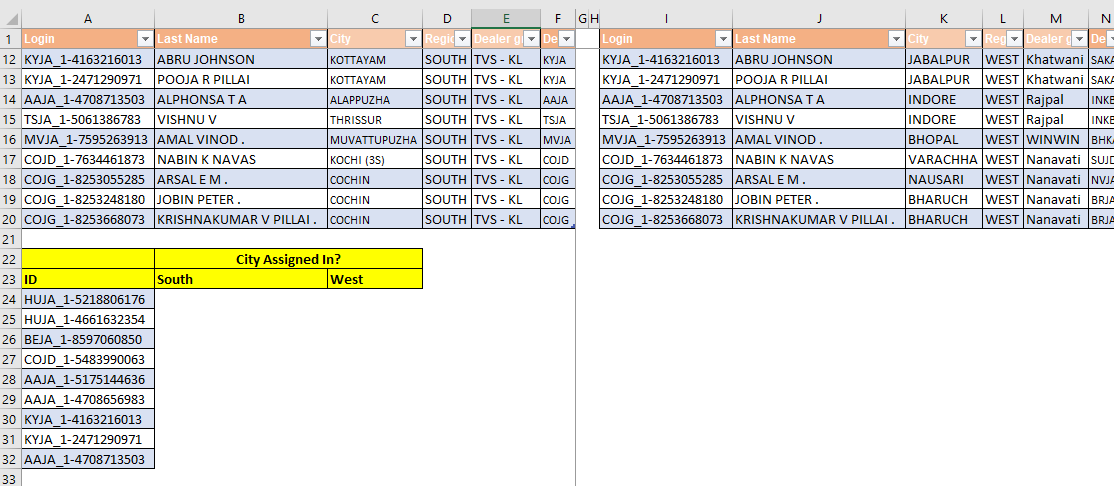Viewport: 1114px width, 486px height.
Task: Click the MUVATTUPUZHA city cell
Action: pos(375,139)
